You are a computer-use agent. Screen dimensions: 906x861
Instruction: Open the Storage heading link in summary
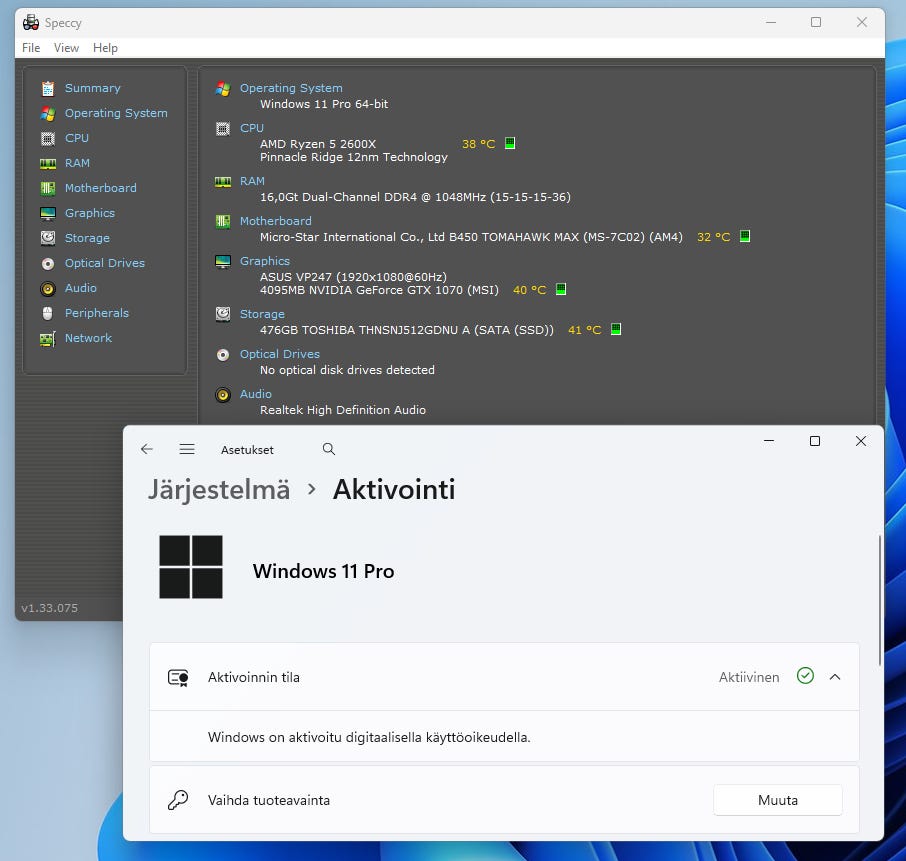[262, 314]
